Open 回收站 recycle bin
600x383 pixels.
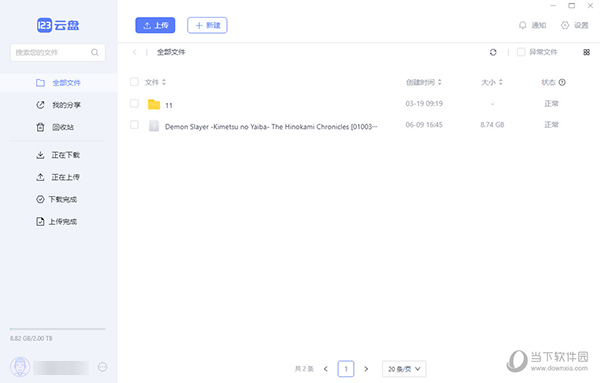[x=55, y=127]
